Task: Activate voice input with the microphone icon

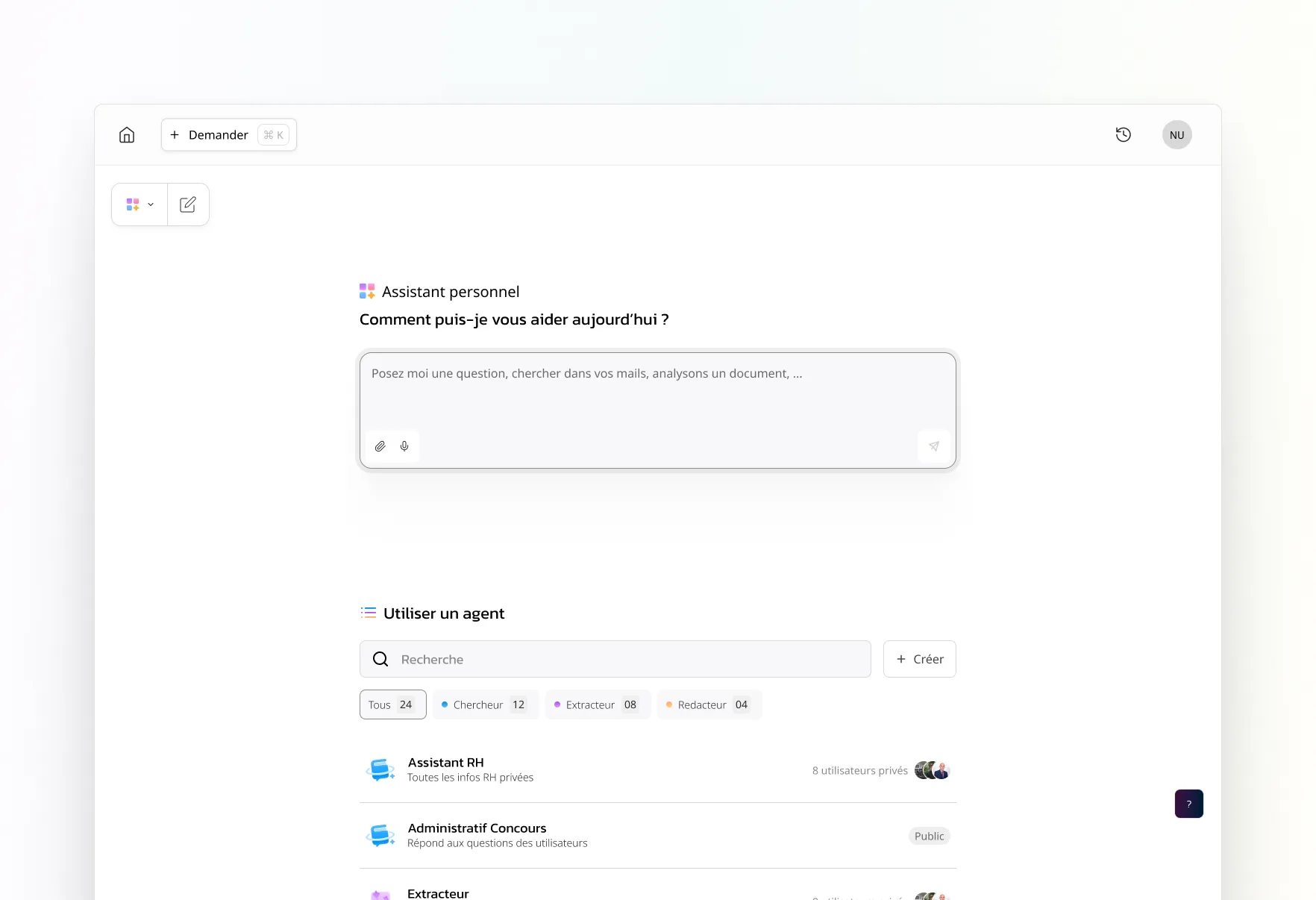Action: tap(404, 446)
